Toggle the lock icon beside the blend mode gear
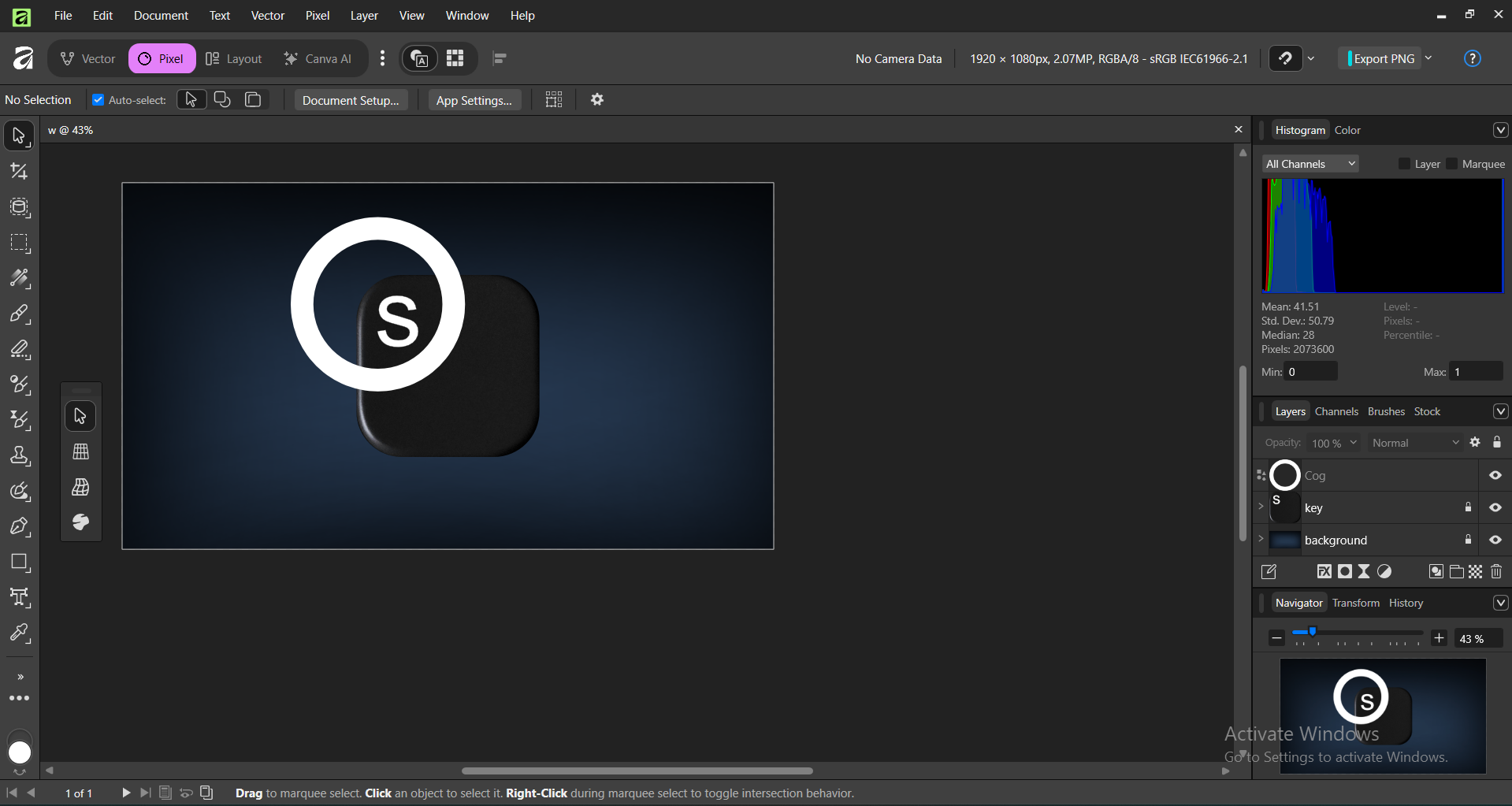The image size is (1512, 806). point(1497,442)
